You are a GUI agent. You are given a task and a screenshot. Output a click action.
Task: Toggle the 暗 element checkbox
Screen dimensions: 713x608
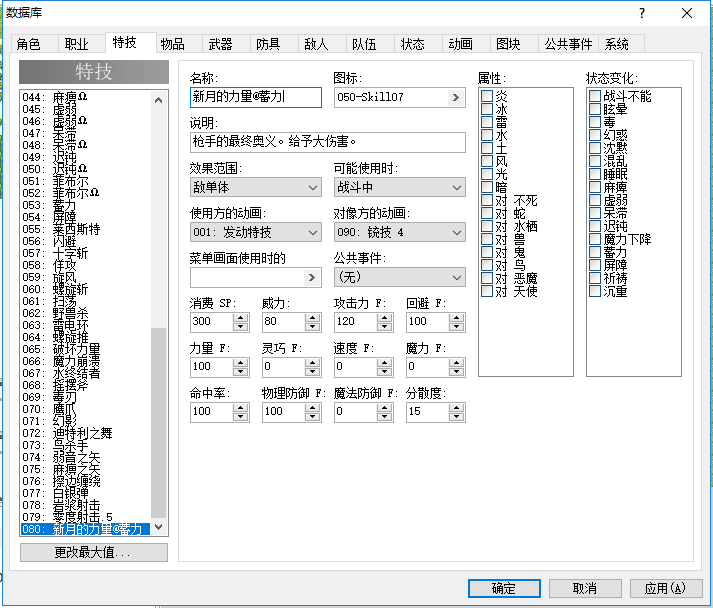pyautogui.click(x=487, y=187)
